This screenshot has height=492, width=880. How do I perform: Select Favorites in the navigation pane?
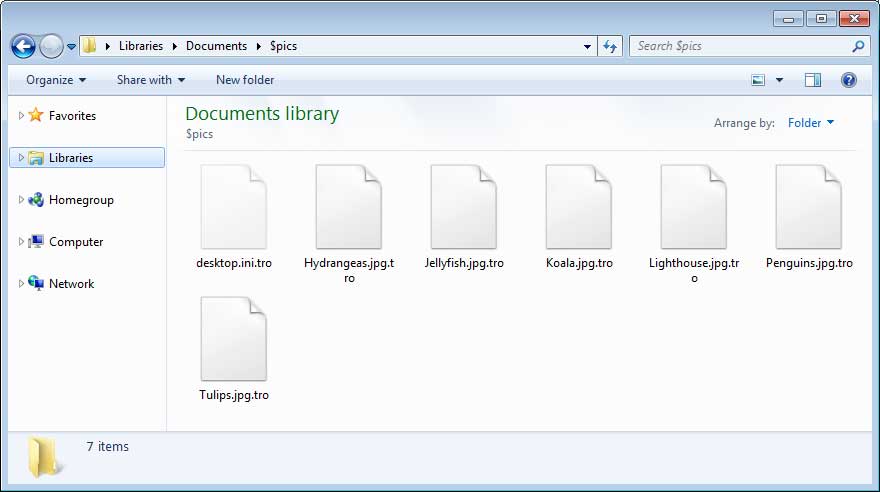[x=72, y=116]
